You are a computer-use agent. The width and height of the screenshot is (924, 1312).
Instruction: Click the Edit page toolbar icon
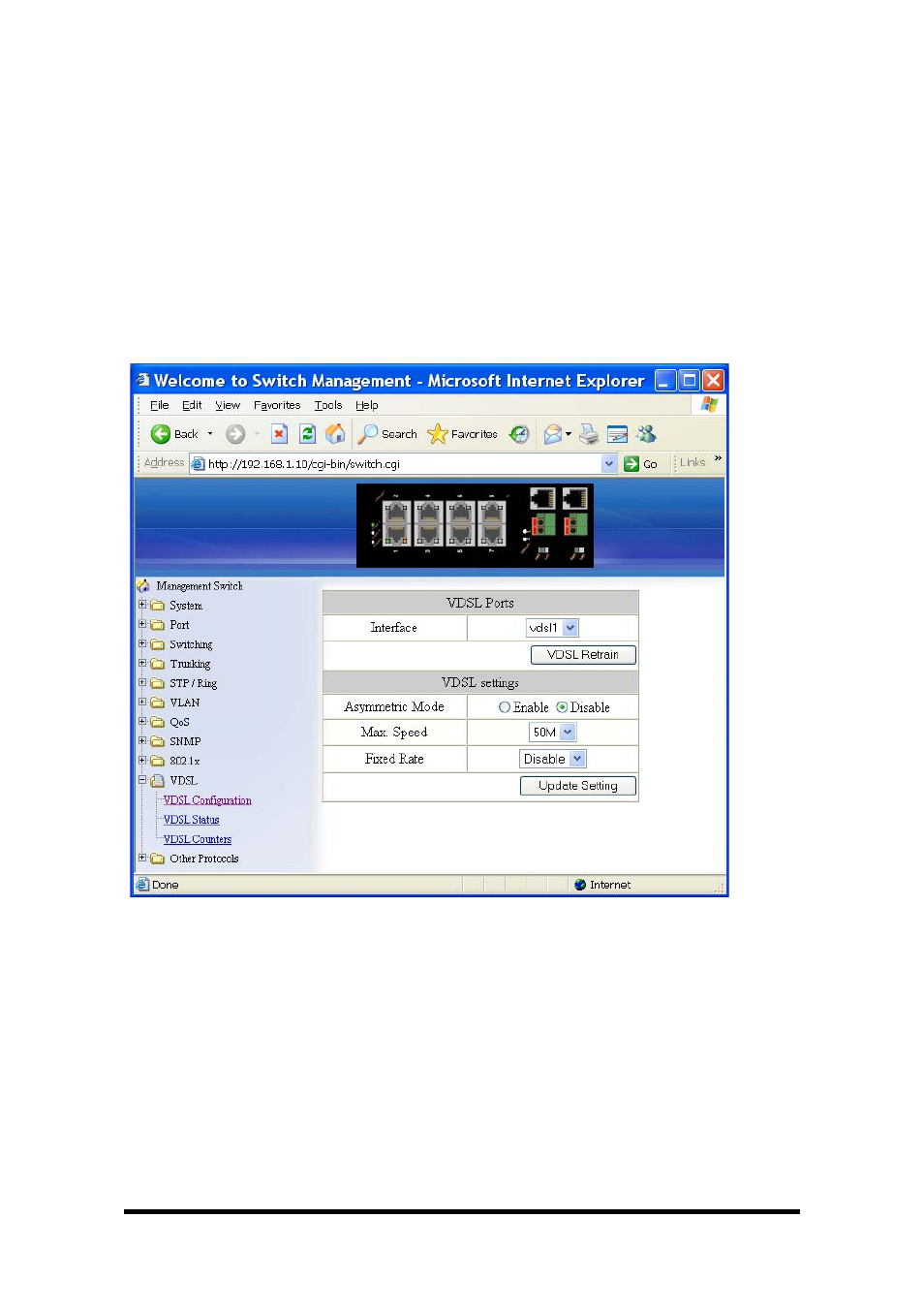[x=617, y=434]
